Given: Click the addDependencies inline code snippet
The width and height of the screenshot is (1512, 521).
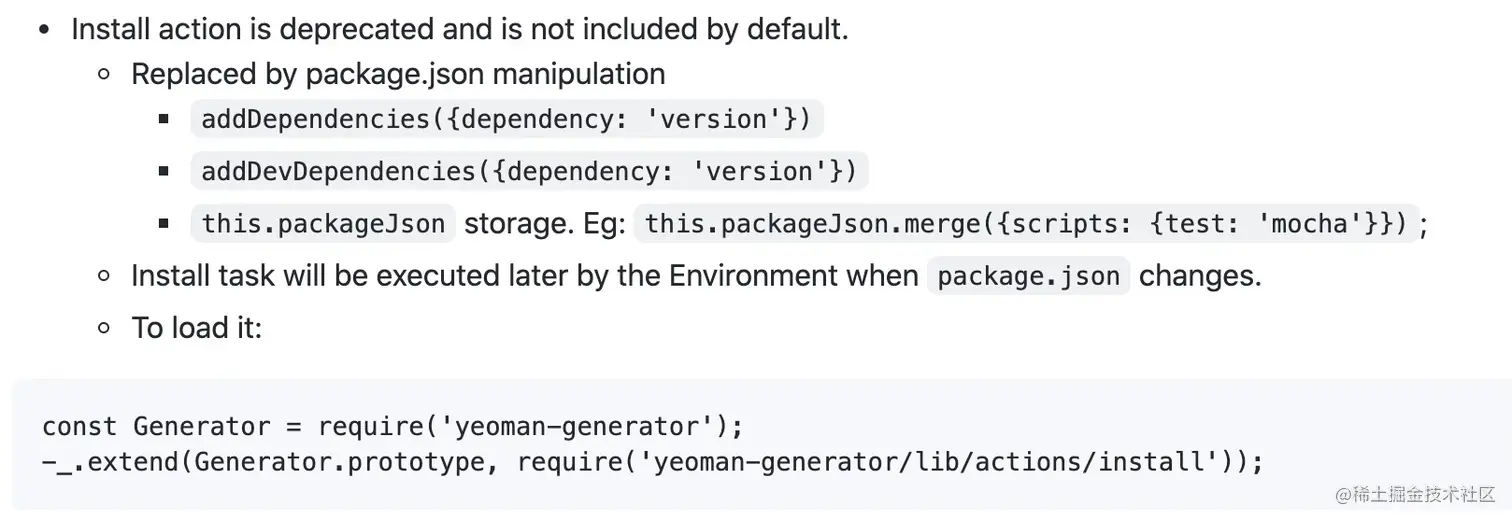Looking at the screenshot, I should [506, 119].
